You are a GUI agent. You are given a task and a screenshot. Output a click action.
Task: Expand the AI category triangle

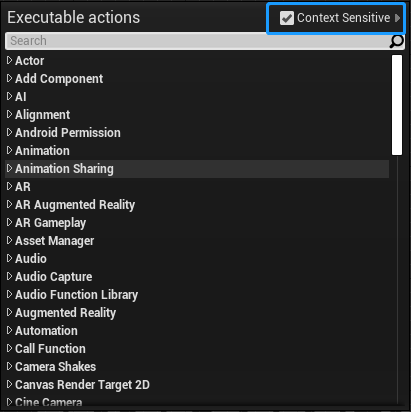pyautogui.click(x=9, y=96)
